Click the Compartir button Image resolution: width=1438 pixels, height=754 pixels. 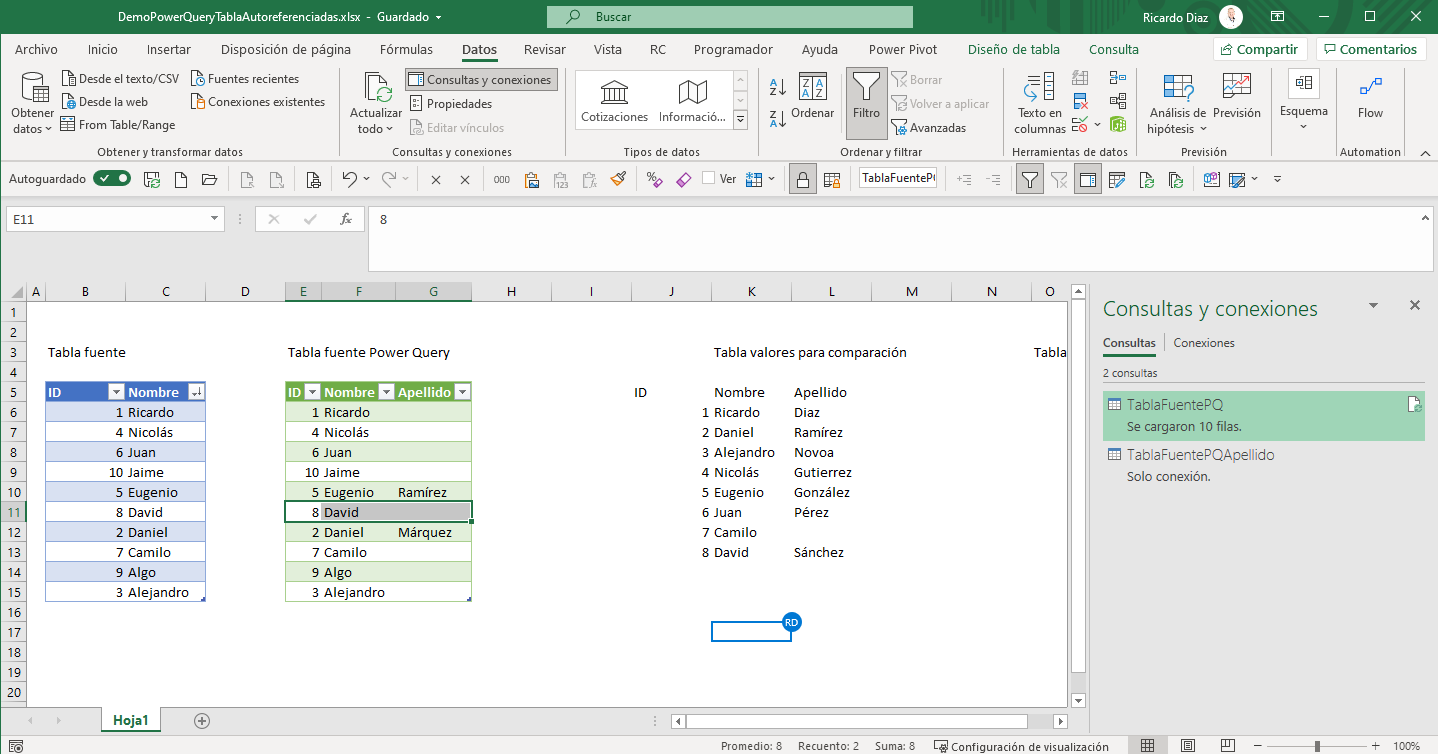pyautogui.click(x=1258, y=49)
